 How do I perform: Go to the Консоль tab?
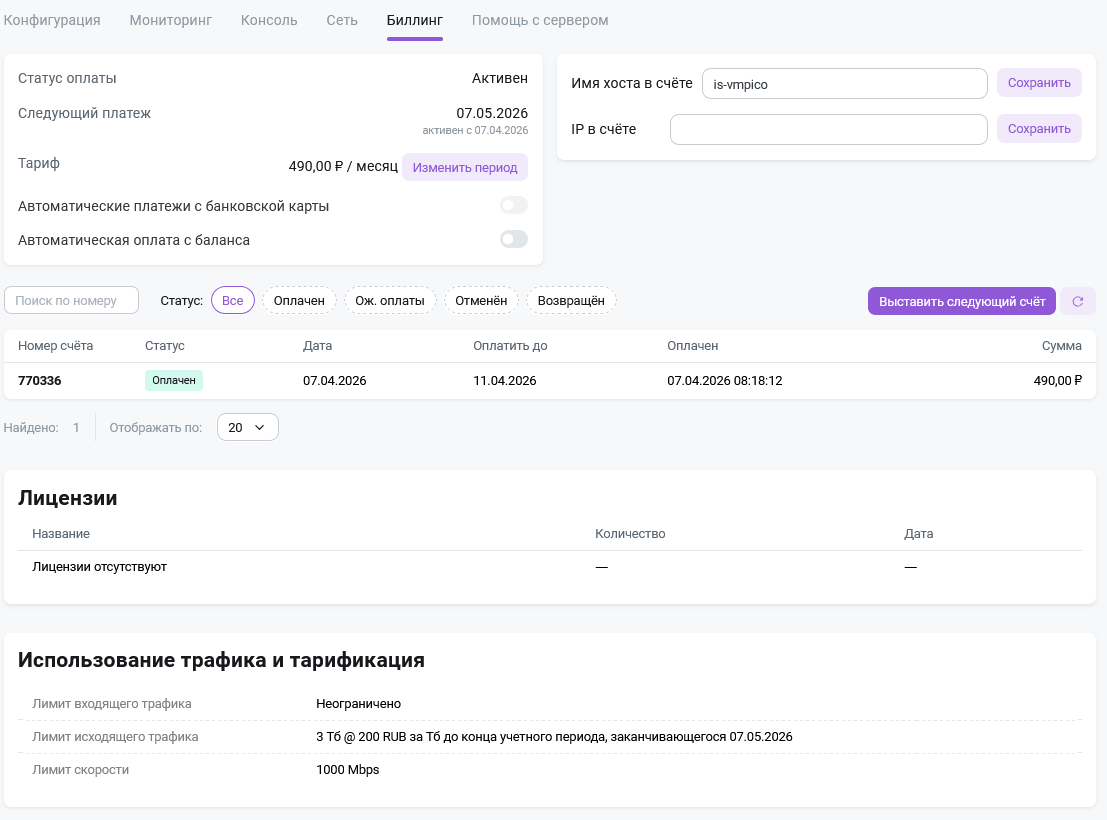click(269, 20)
